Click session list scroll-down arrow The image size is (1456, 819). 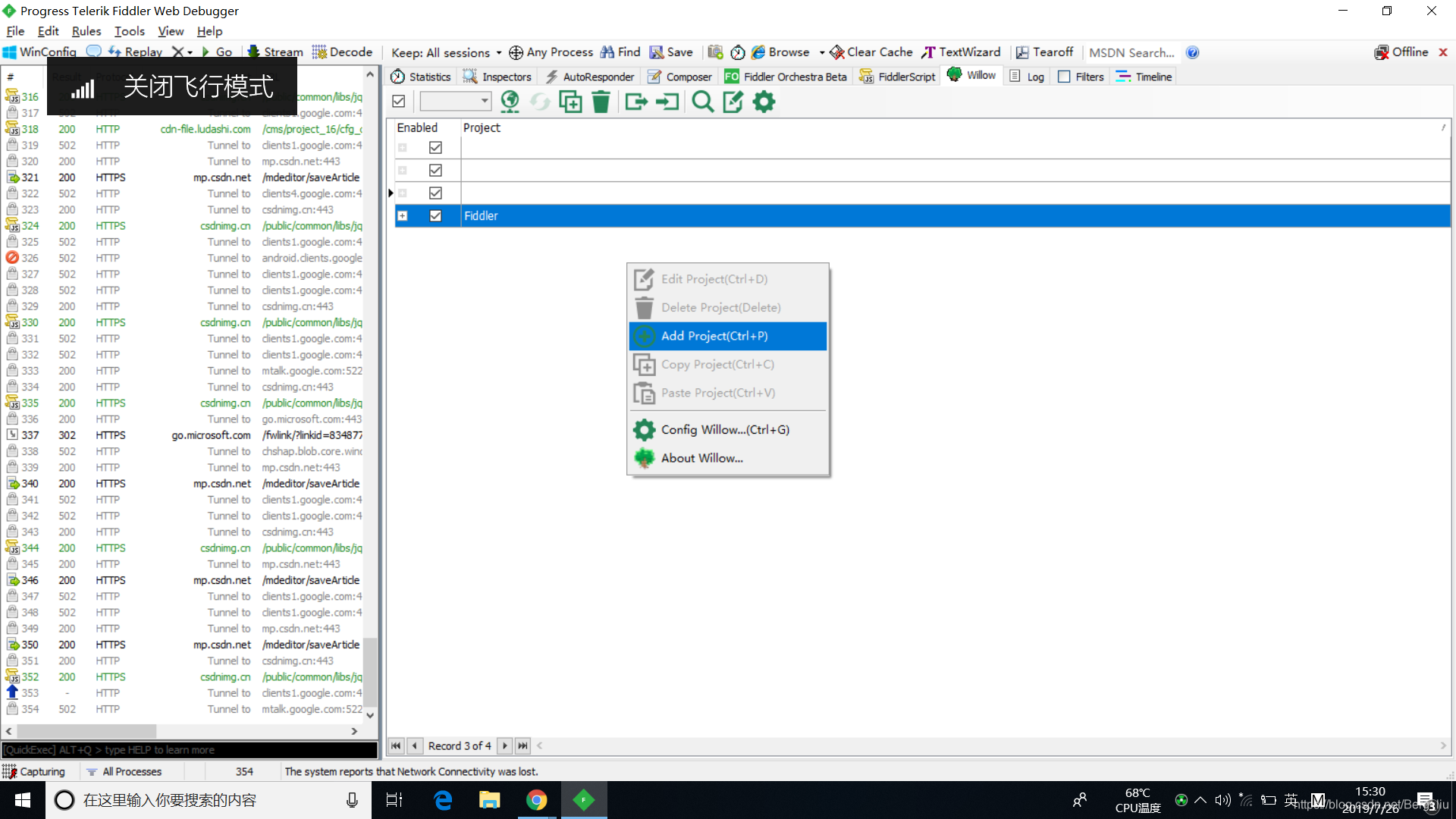click(370, 715)
